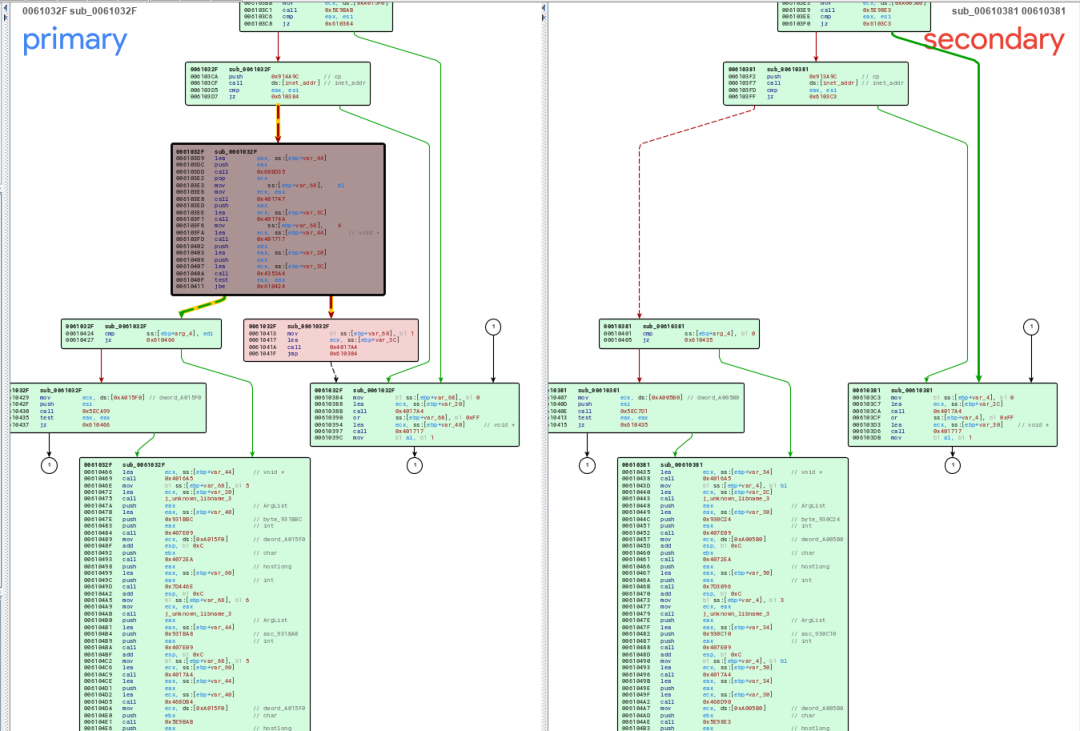Image resolution: width=1080 pixels, height=731 pixels.
Task: Click circle connector below secondary block 00610407
Action: (587, 464)
